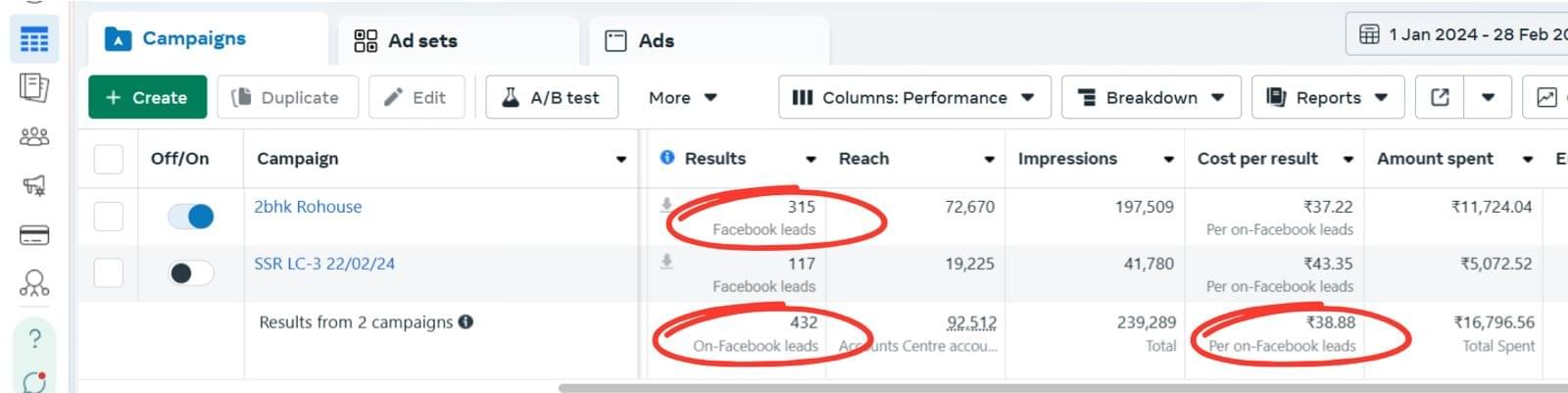Open the Audiences icon in left sidebar
Screen dimensions: 1568x393
[34, 136]
